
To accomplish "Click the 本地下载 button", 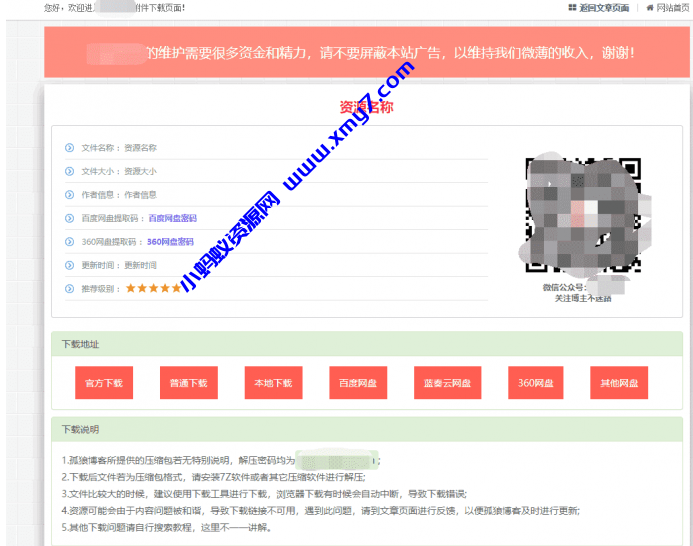I will [x=274, y=383].
